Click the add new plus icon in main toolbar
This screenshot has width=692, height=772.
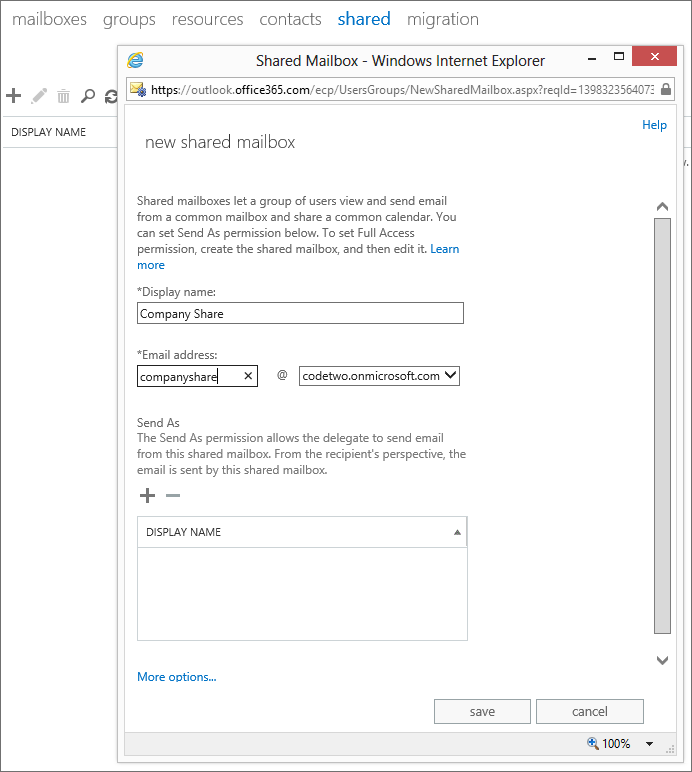click(14, 96)
